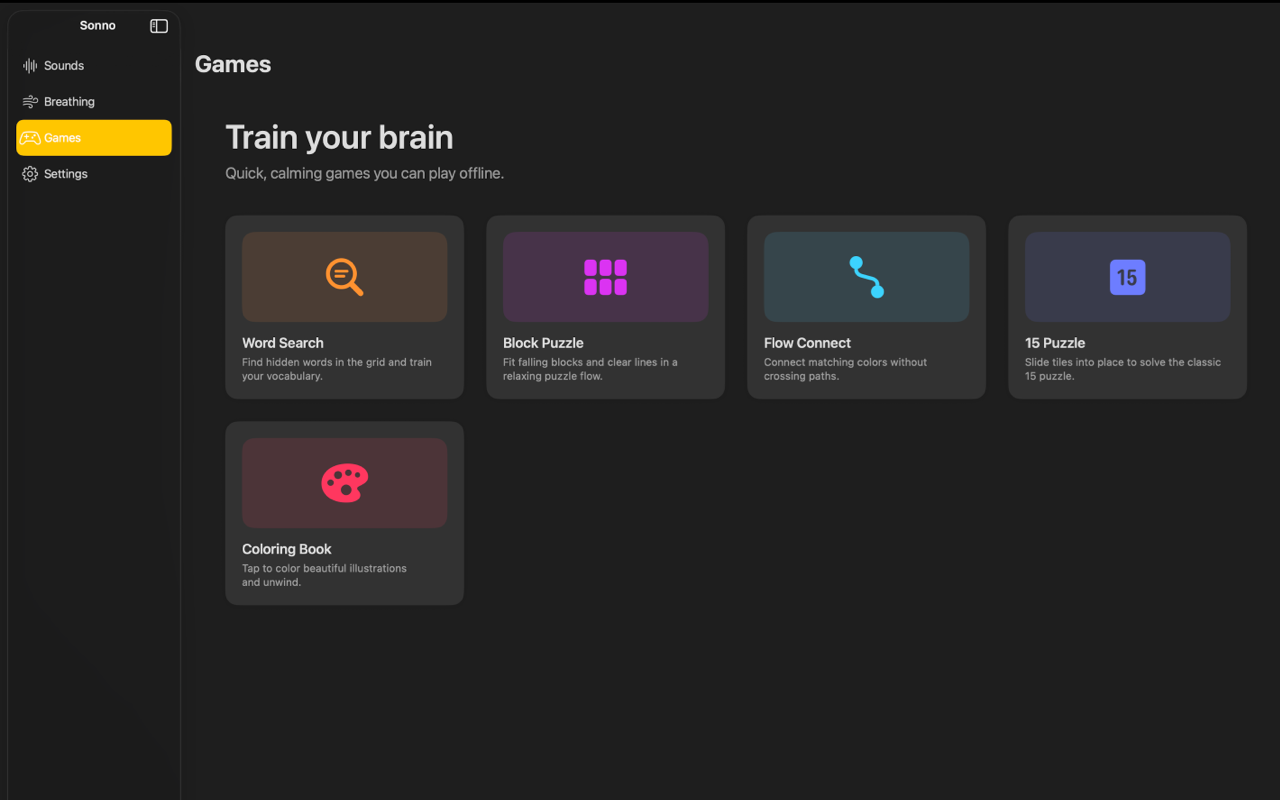This screenshot has height=800, width=1280.
Task: Click the Settings gear icon
Action: (x=30, y=174)
